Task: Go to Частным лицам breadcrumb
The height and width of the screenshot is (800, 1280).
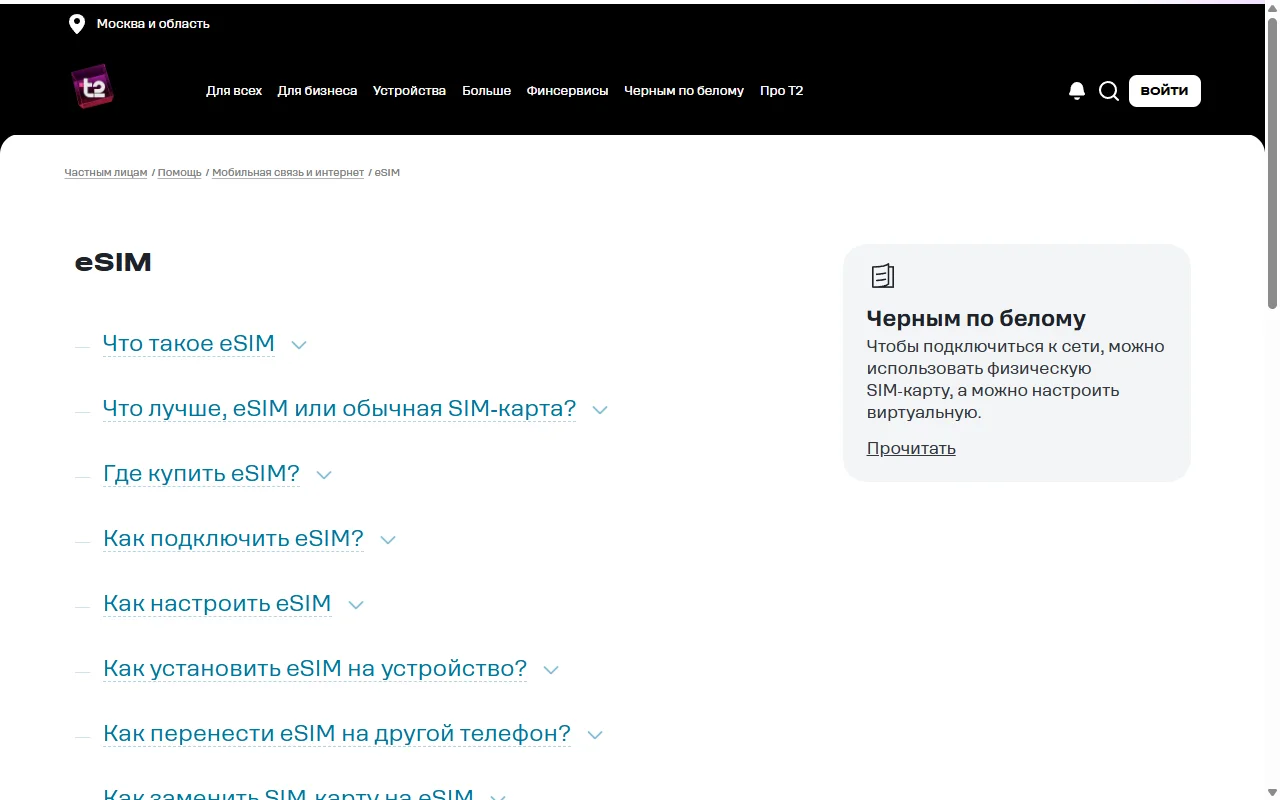Action: [106, 173]
